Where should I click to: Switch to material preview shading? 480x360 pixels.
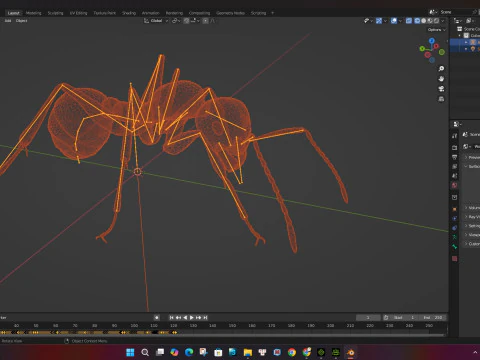tap(430, 21)
